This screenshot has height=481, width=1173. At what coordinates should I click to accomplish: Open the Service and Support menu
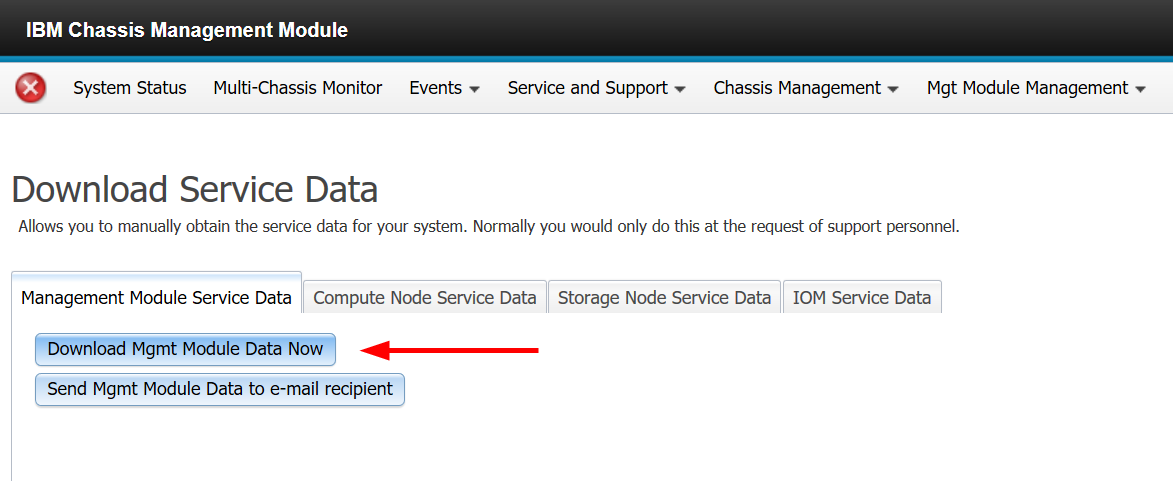coord(596,88)
